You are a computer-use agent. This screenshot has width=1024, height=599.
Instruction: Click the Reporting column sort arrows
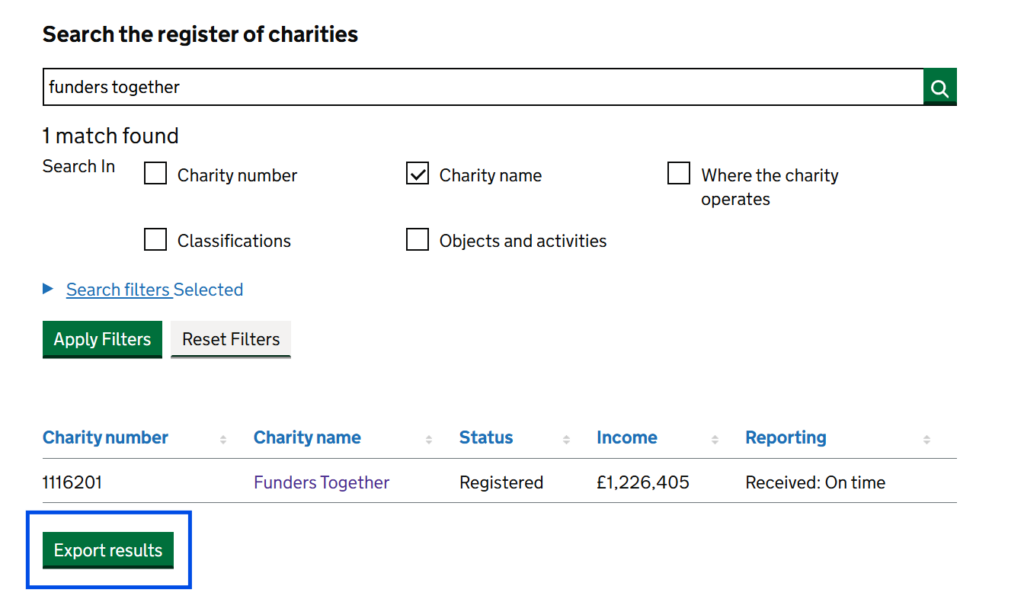click(x=927, y=439)
